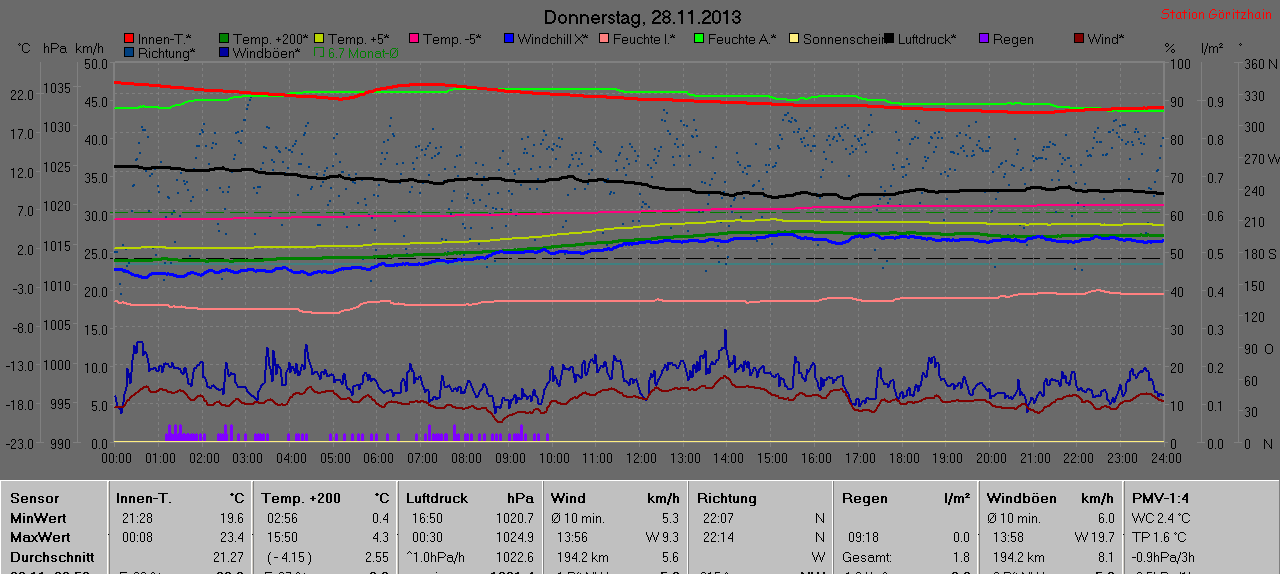Click the pink Temp. -5 legend swatch
1280x574 pixels.
413,39
